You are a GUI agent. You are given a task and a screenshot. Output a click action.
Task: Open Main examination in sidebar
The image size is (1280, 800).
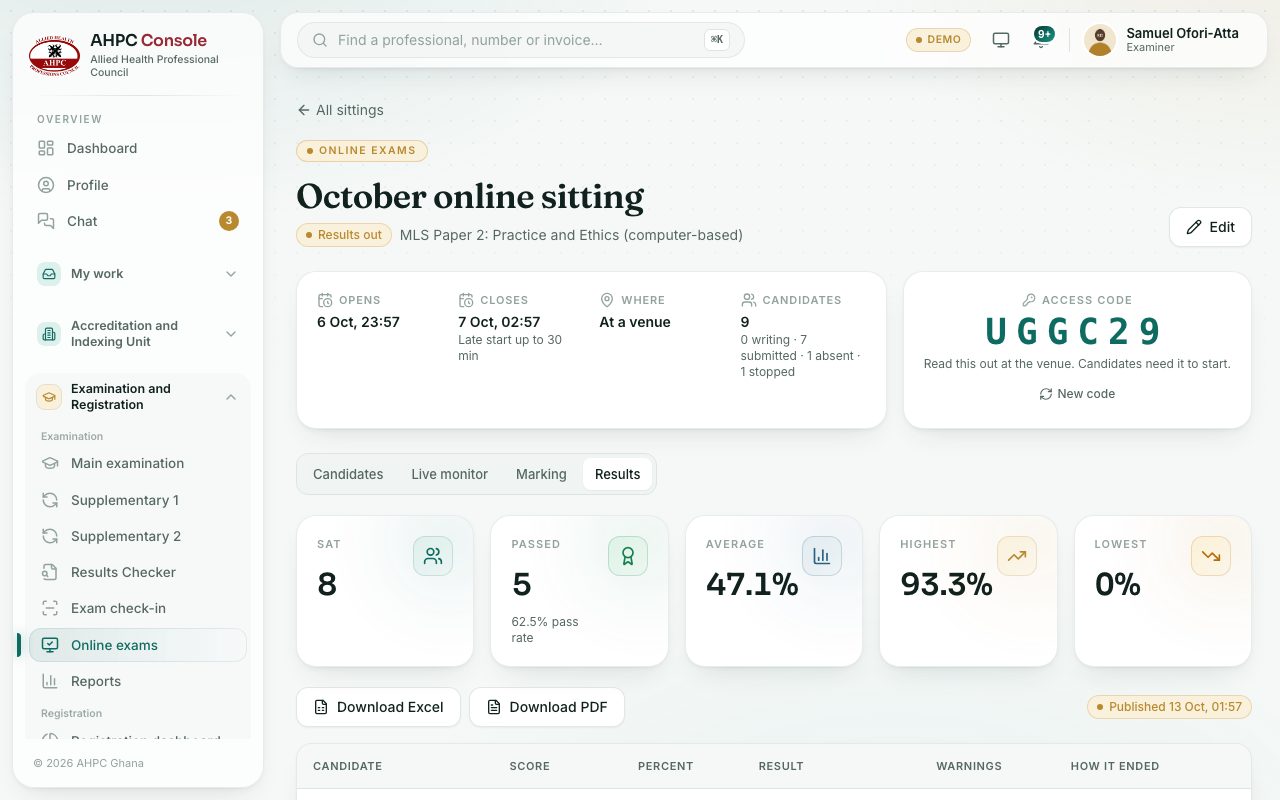click(138, 463)
